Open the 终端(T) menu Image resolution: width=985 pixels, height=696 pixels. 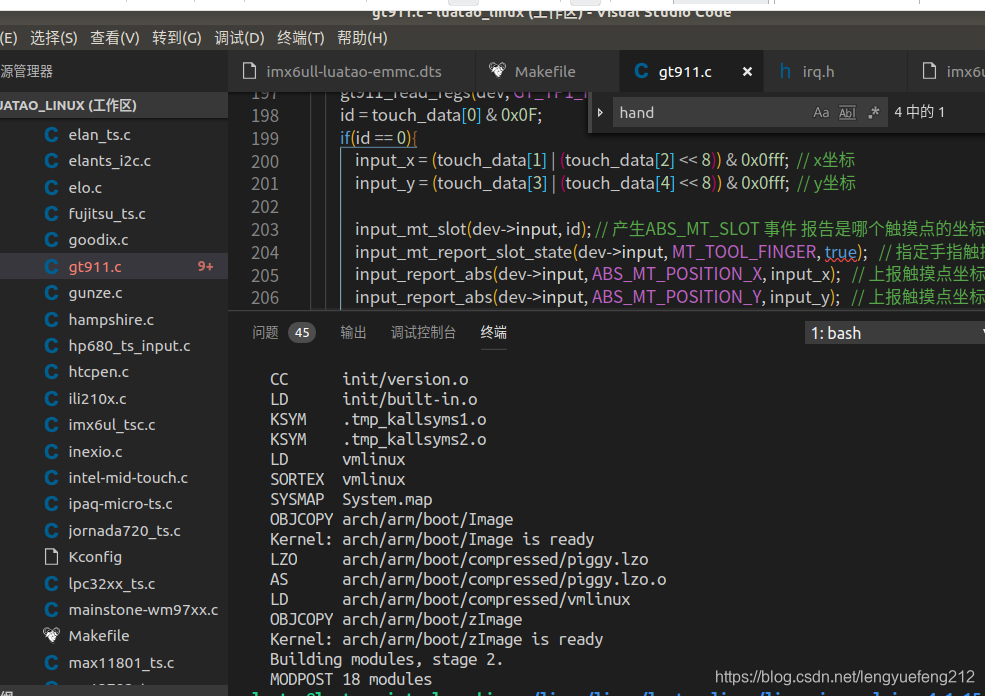pos(301,38)
